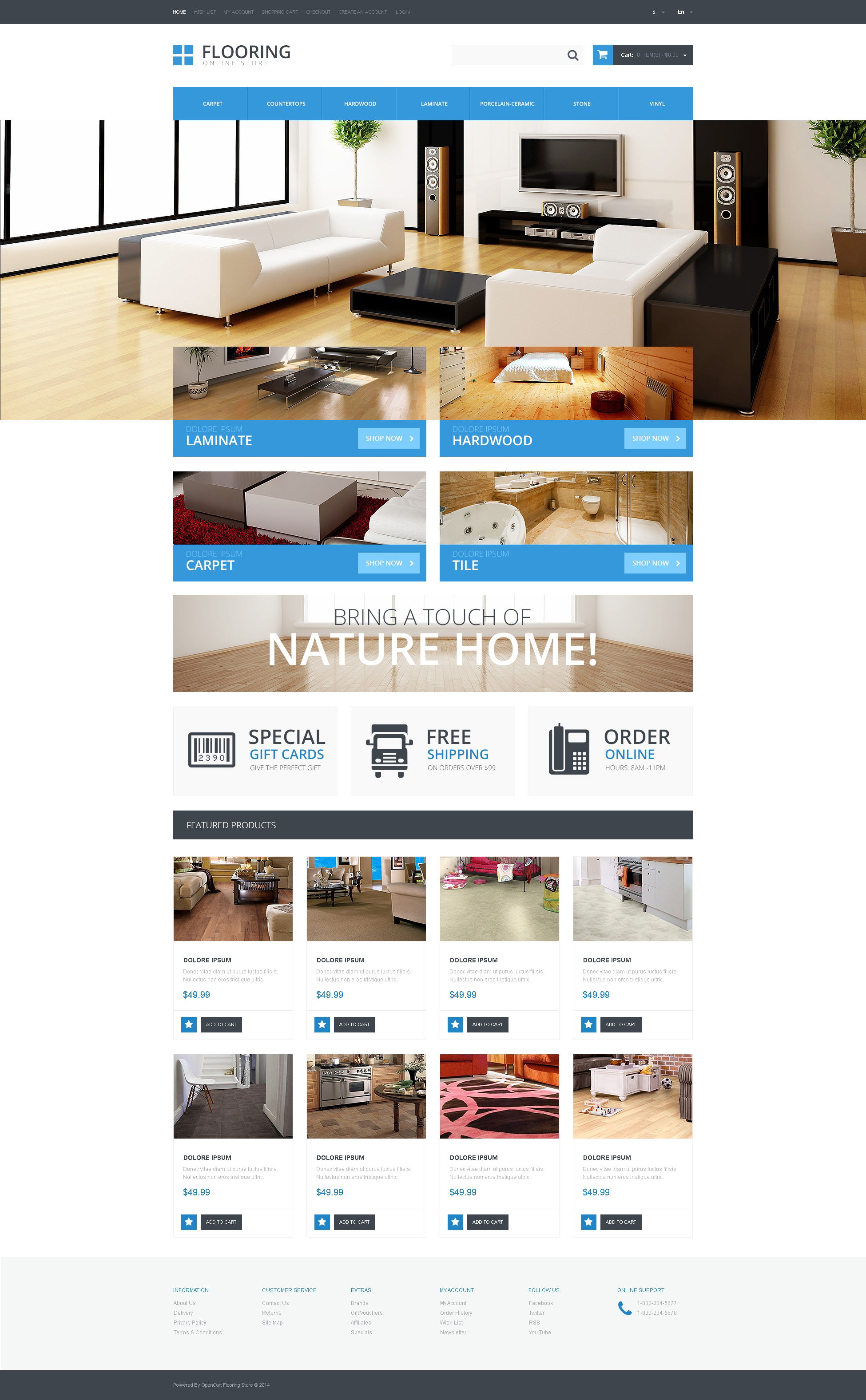Click the free shipping truck icon
Image resolution: width=866 pixels, height=1400 pixels.
point(389,747)
